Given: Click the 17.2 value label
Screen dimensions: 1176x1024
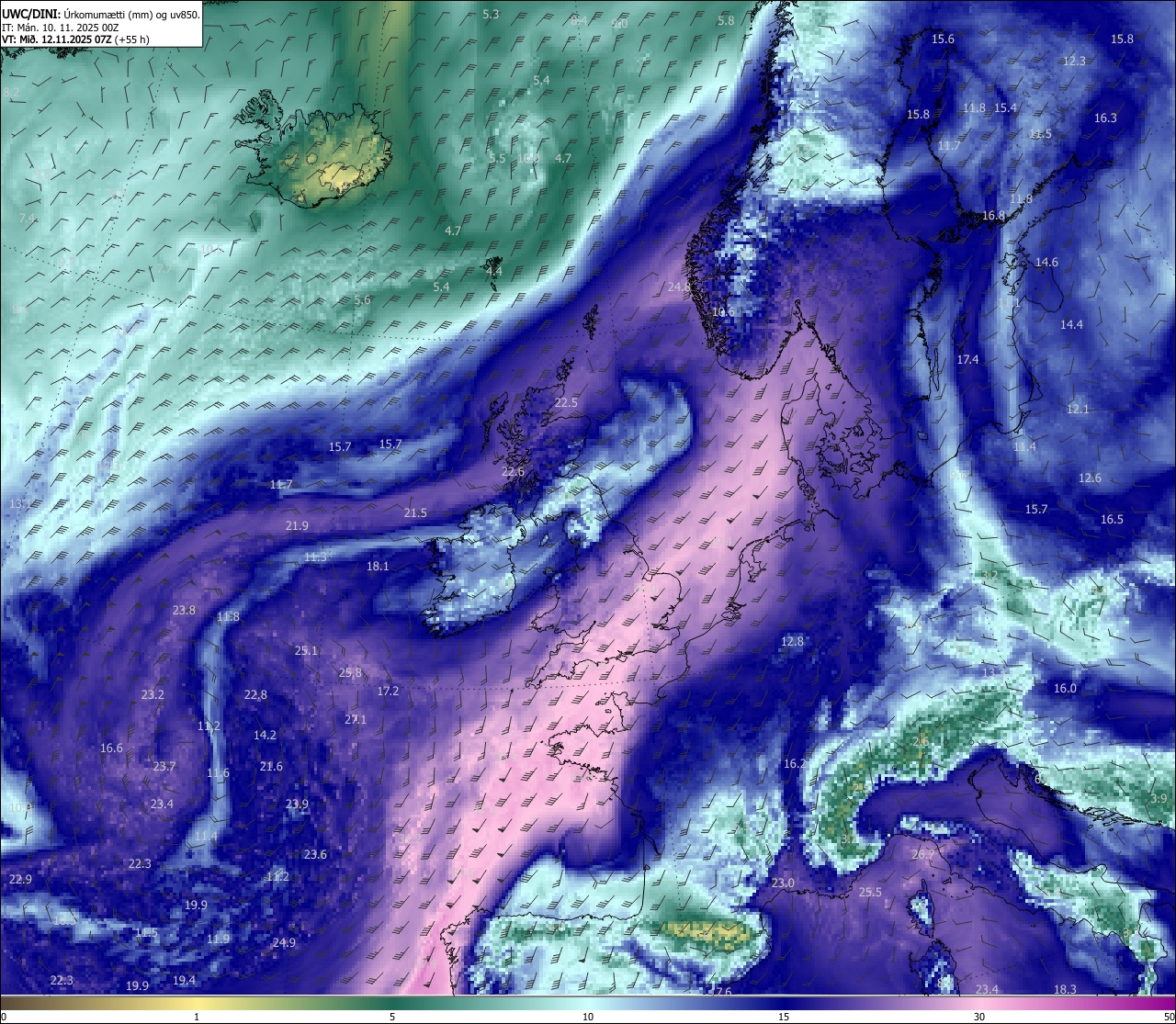Looking at the screenshot, I should (388, 691).
